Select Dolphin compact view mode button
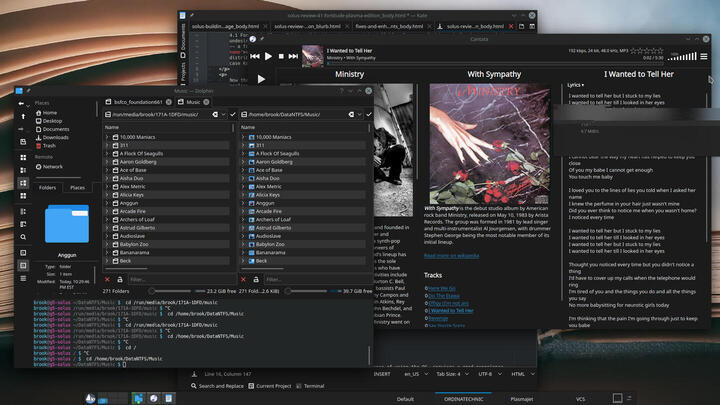Viewport: 720px width, 405px height. [x=23, y=170]
